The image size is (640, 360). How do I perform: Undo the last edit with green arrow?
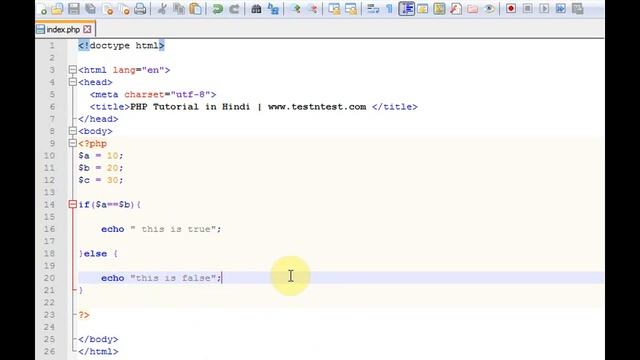pyautogui.click(x=218, y=9)
